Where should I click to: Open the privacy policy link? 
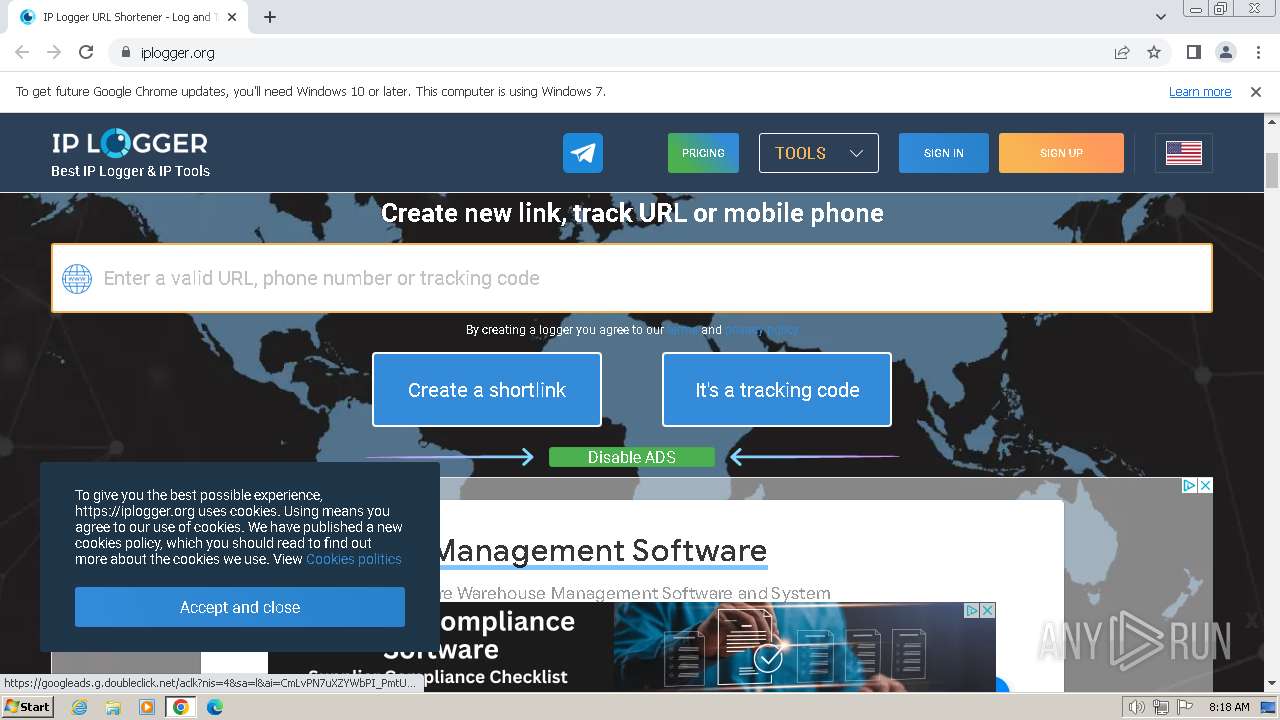coord(761,330)
